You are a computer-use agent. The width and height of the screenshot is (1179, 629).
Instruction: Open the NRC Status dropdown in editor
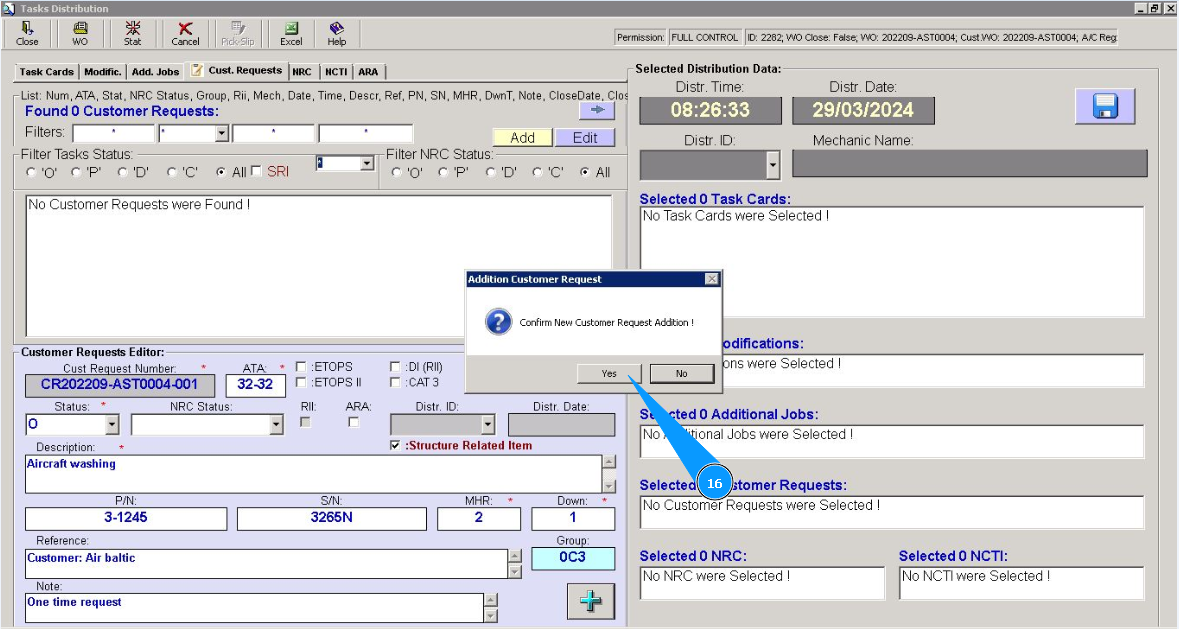pyautogui.click(x=276, y=425)
